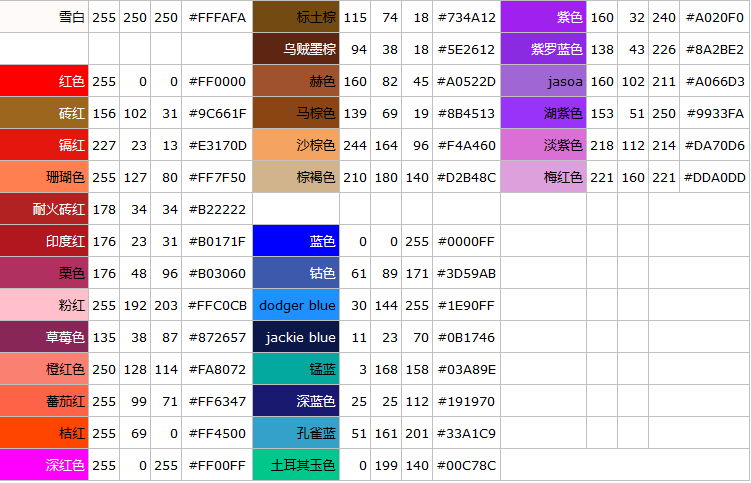Select the #5E2612 hex value
Screen dimensions: 751x483
(467, 49)
